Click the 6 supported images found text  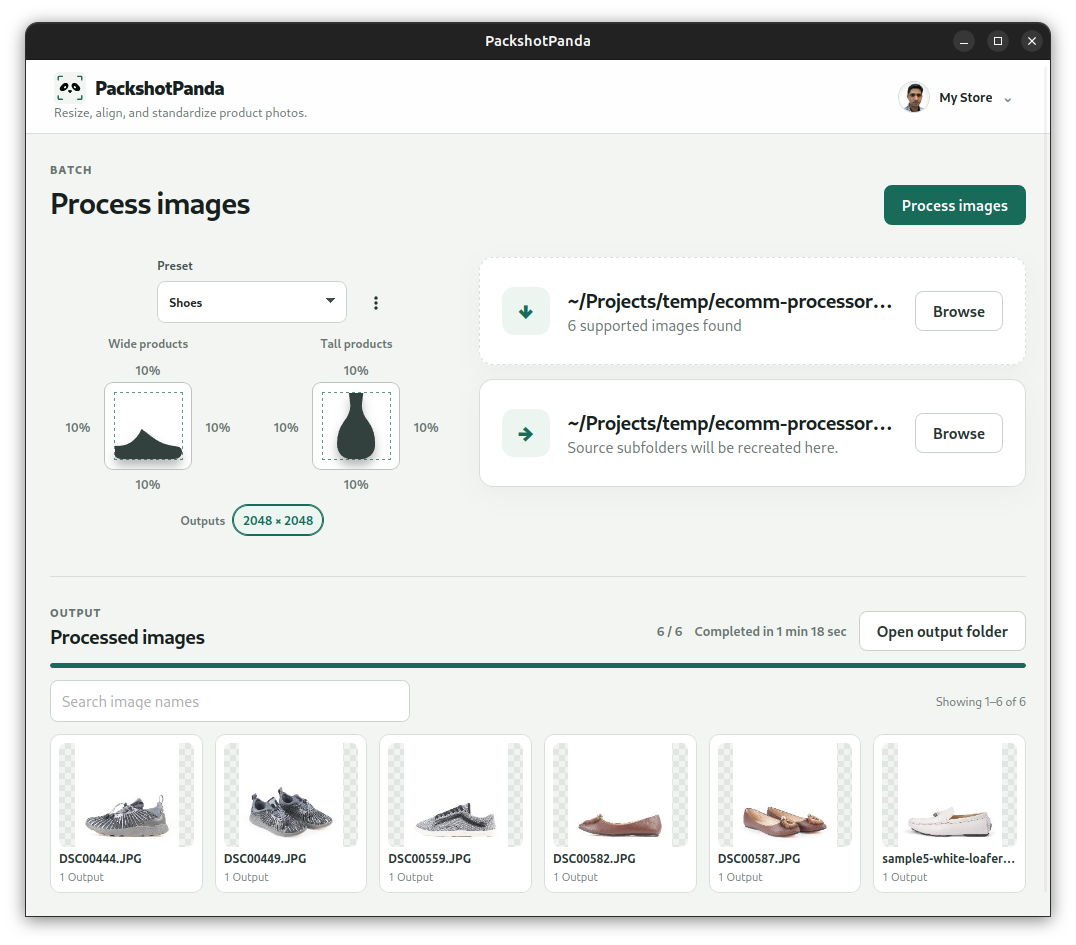(655, 326)
